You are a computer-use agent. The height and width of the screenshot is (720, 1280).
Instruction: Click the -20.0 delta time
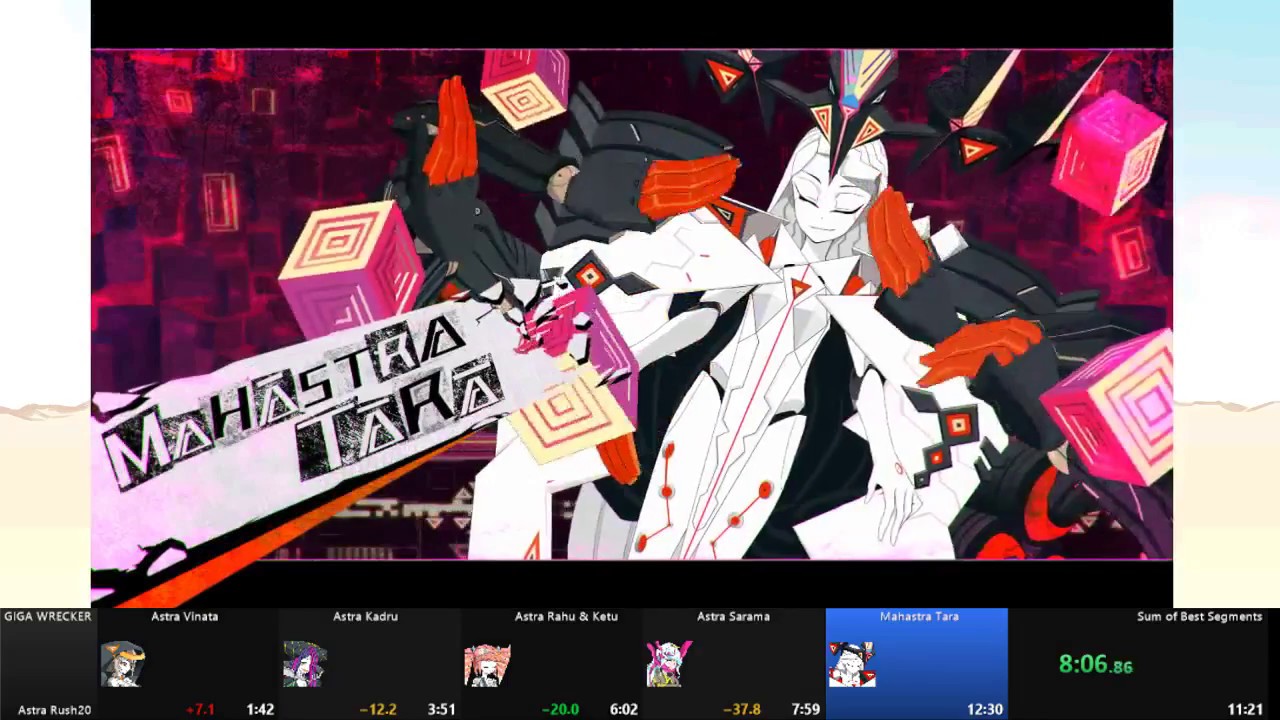point(560,710)
